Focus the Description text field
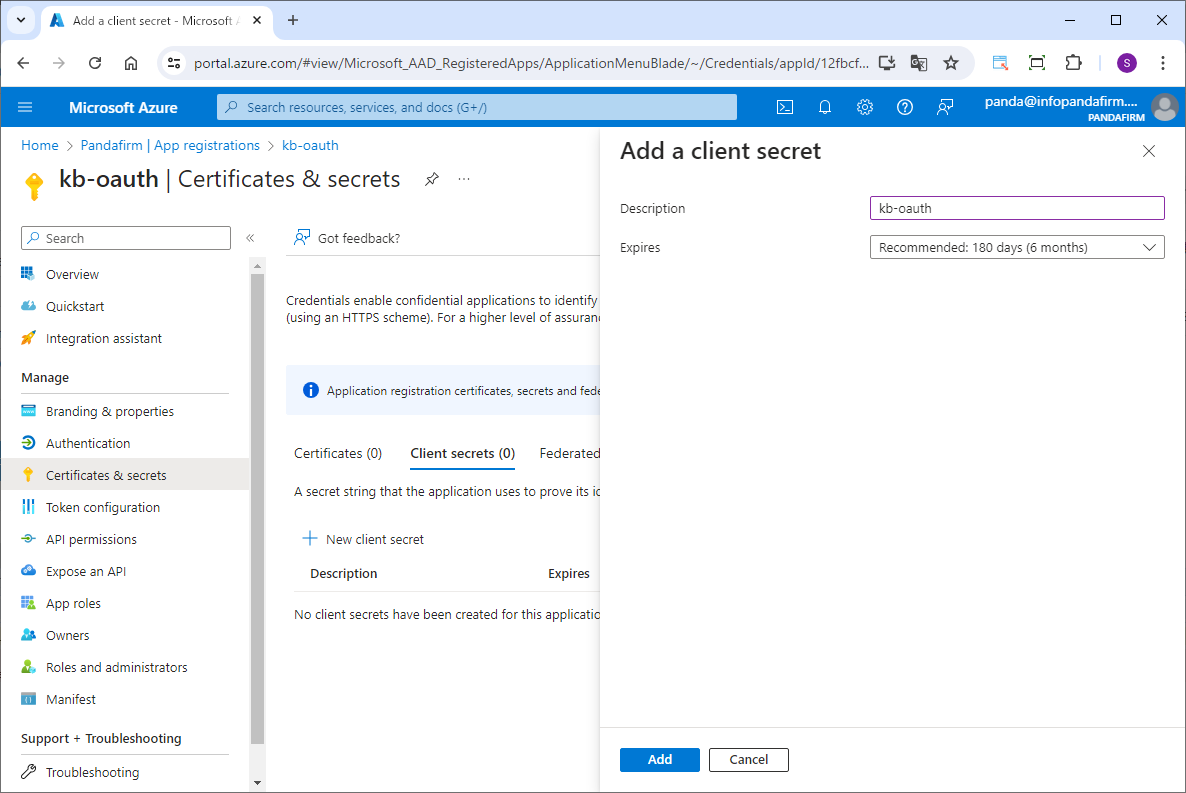 coord(1017,208)
